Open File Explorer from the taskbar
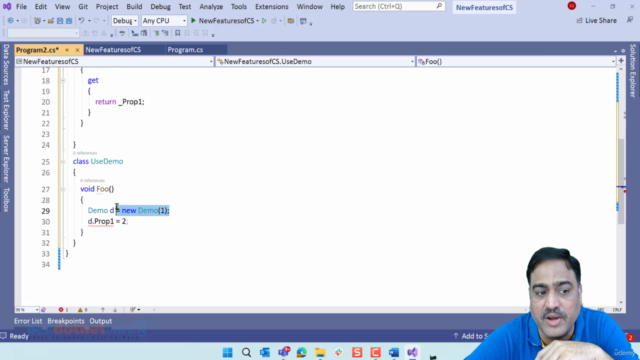The width and height of the screenshot is (640, 360). (320, 352)
